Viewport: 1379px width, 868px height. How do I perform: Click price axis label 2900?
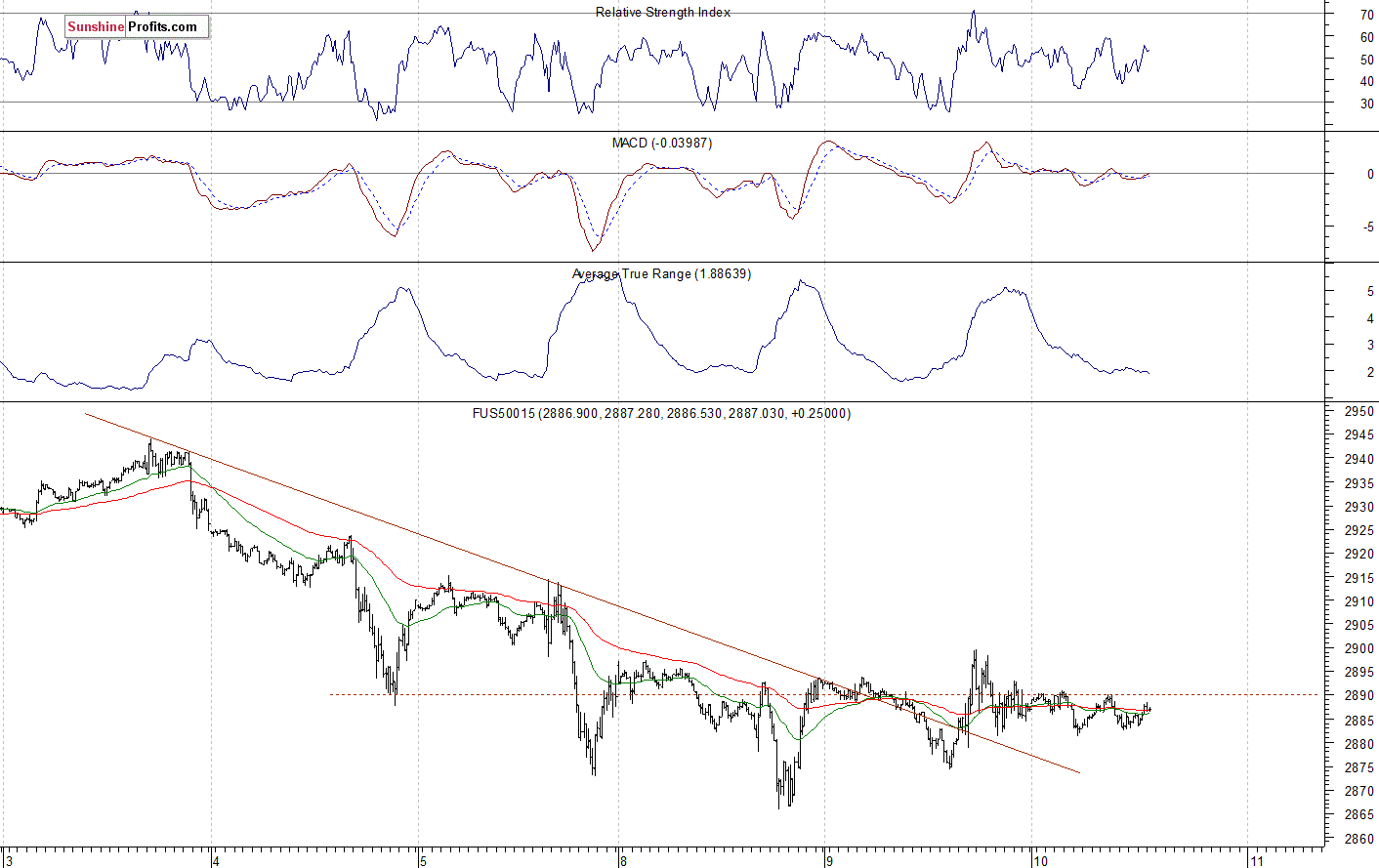[1359, 649]
